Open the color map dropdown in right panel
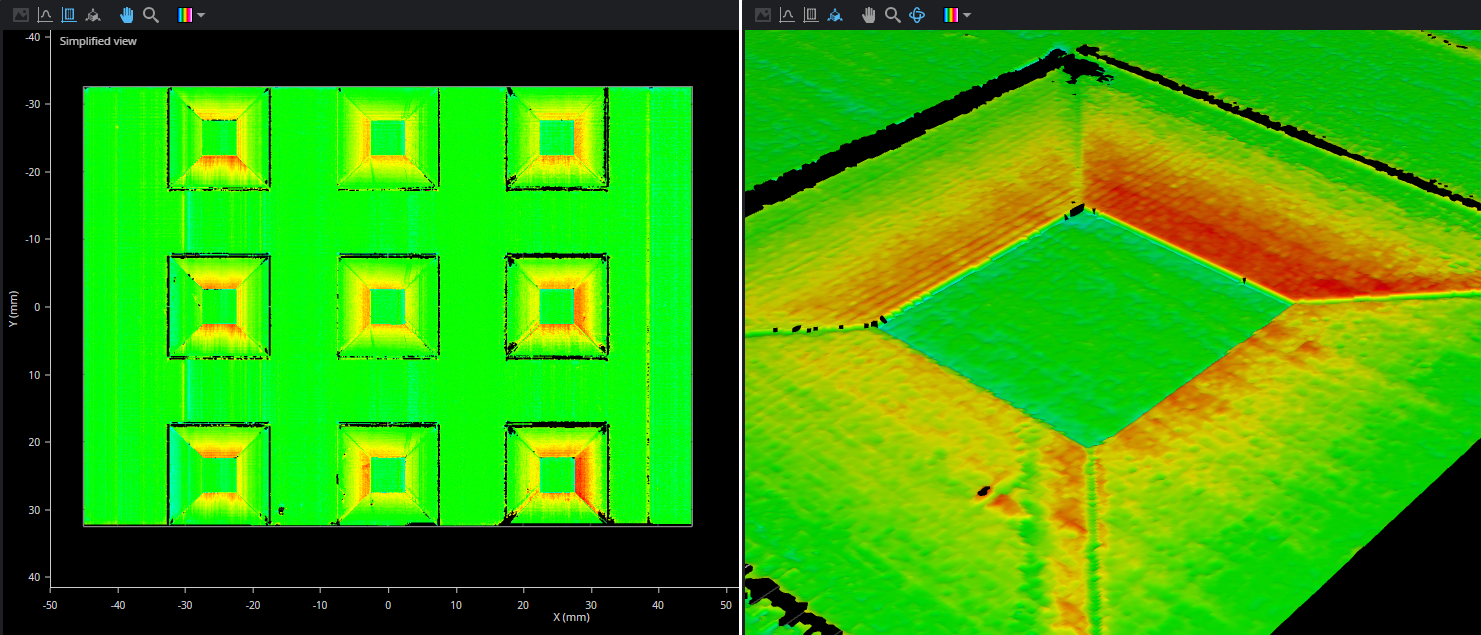Image resolution: width=1481 pixels, height=635 pixels. pyautogui.click(x=968, y=16)
